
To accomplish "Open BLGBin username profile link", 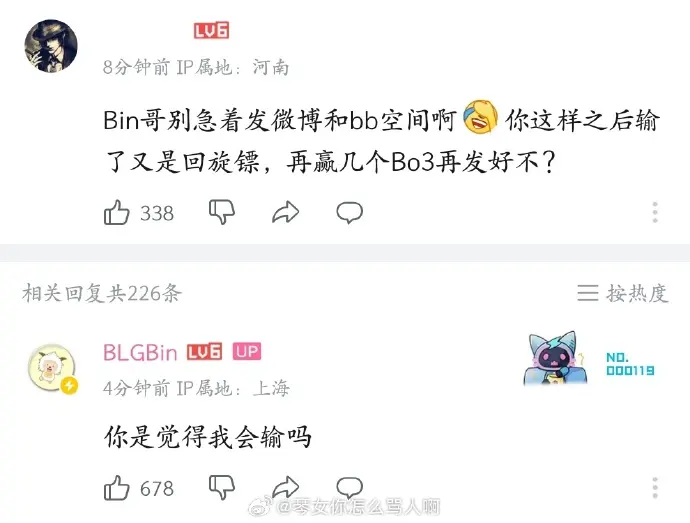I will click(140, 352).
